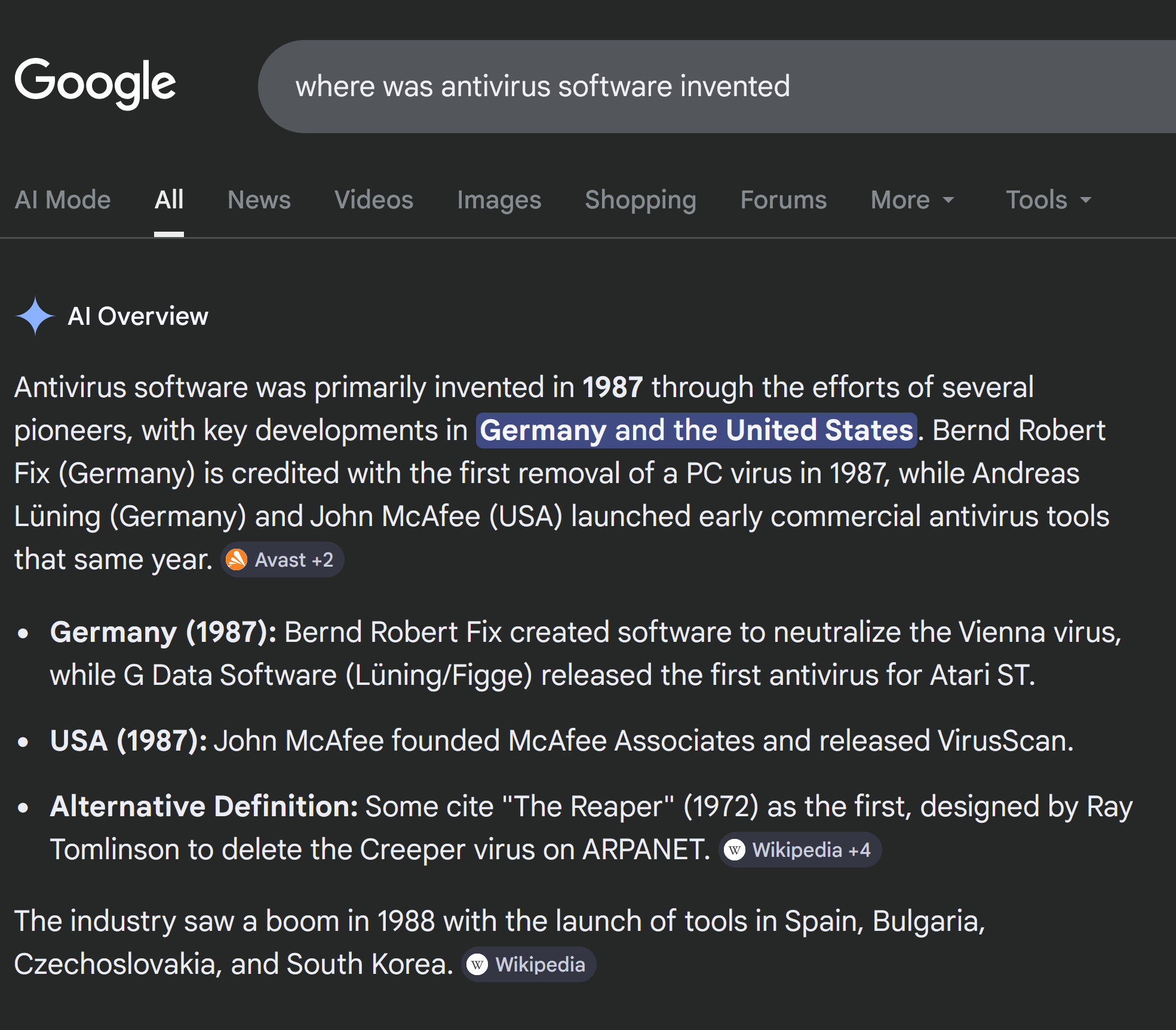Click the Wikipedia +4 source icon
This screenshot has height=1030, width=1176.
735,850
